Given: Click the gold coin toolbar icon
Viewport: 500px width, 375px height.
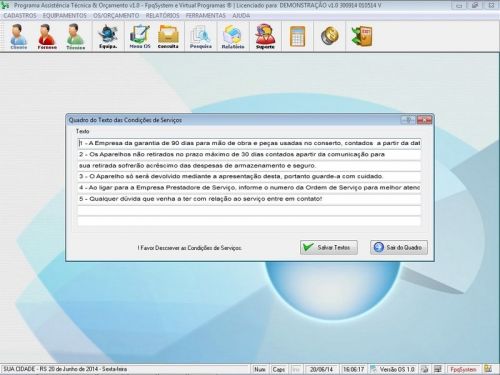Looking at the screenshot, I should (330, 36).
